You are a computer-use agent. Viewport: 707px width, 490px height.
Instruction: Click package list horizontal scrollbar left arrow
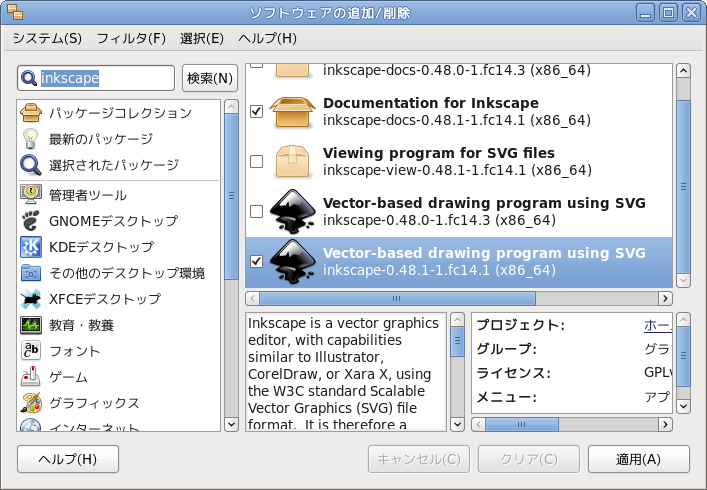pyautogui.click(x=252, y=298)
